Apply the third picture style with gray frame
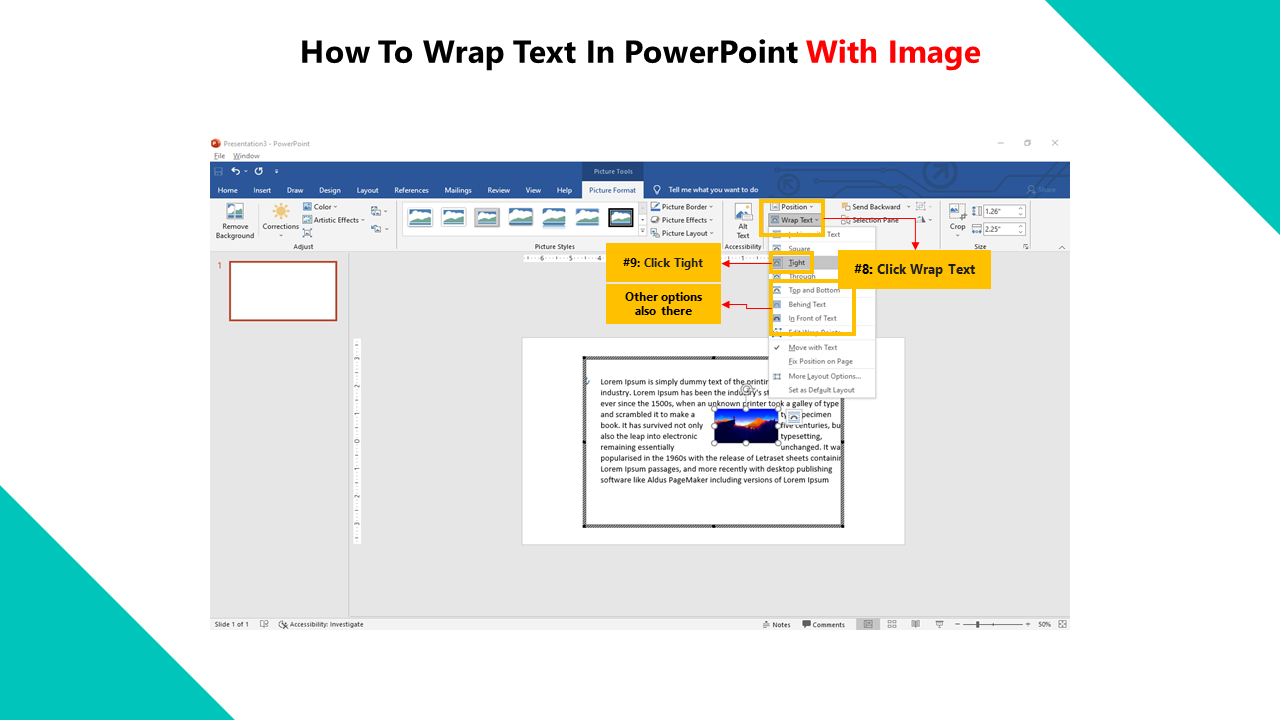The height and width of the screenshot is (720, 1280). coord(487,217)
